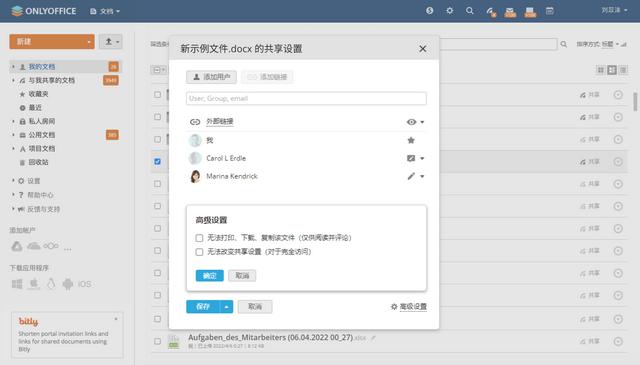The image size is (640, 365).
Task: Click the header search magnifier icon
Action: pos(469,11)
